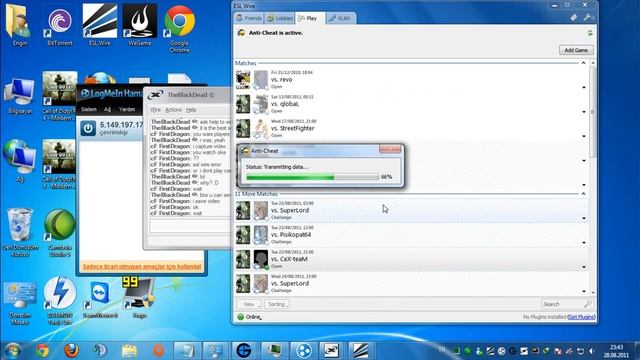Select the Camtasia Studio 6 shortcut

click(60, 232)
